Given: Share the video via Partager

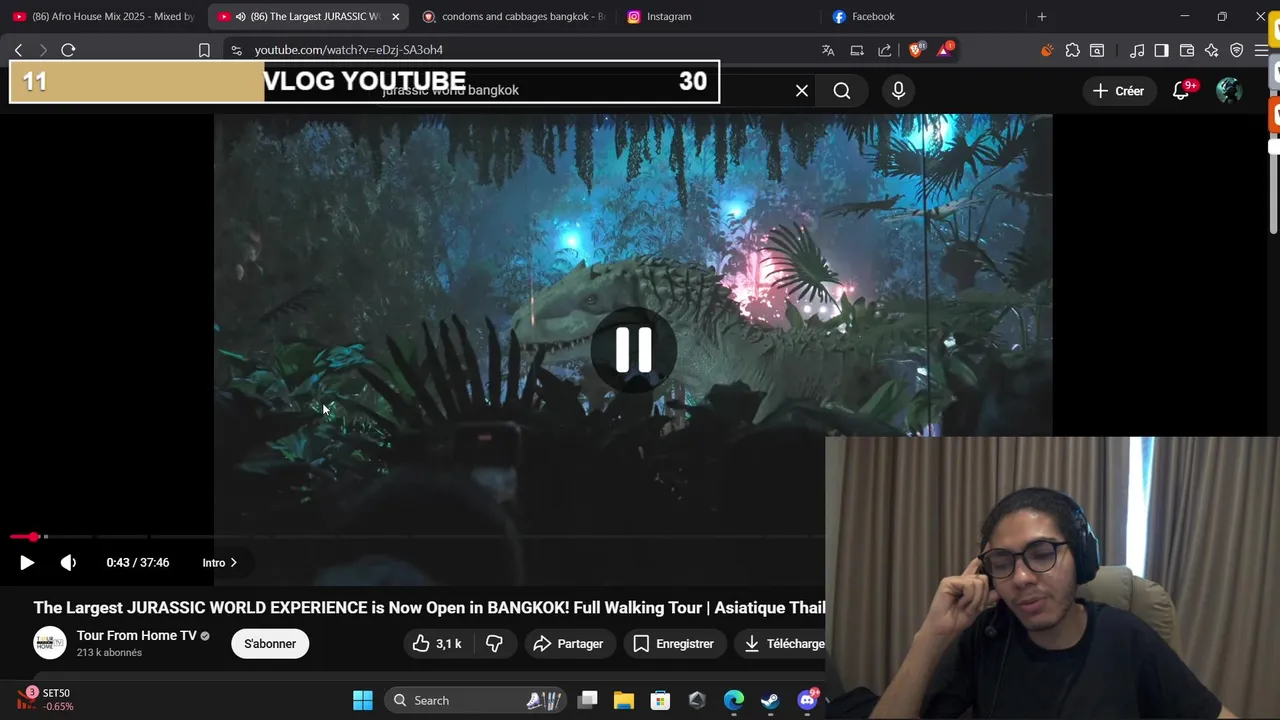Looking at the screenshot, I should tap(568, 644).
